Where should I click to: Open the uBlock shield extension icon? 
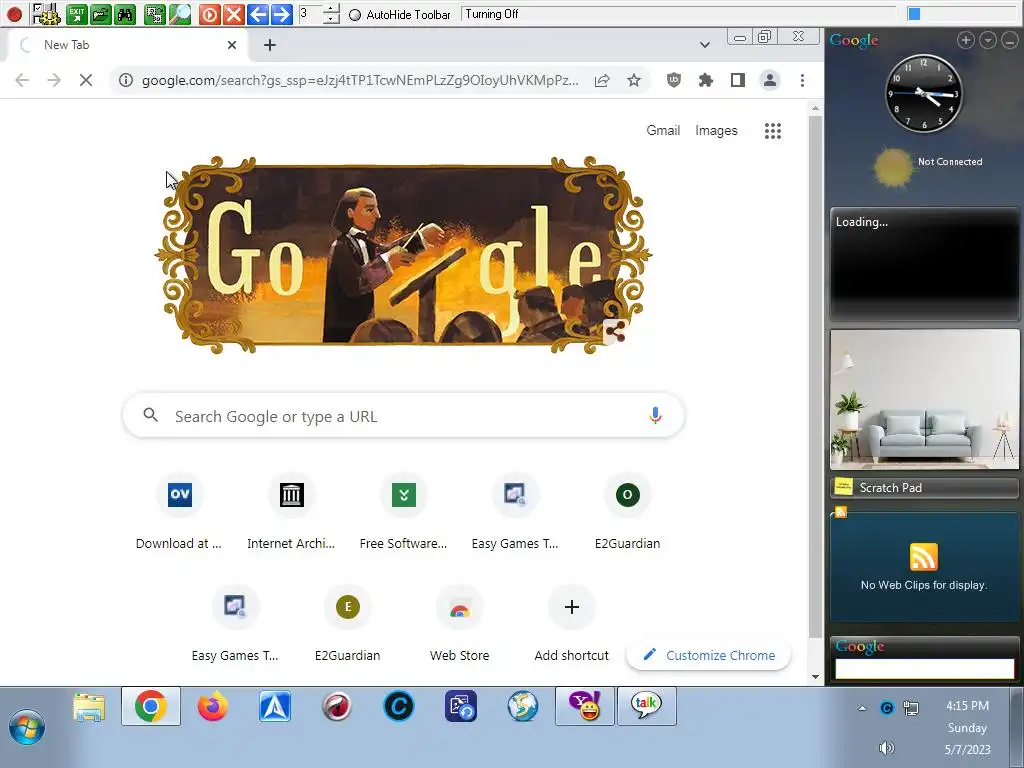(674, 80)
